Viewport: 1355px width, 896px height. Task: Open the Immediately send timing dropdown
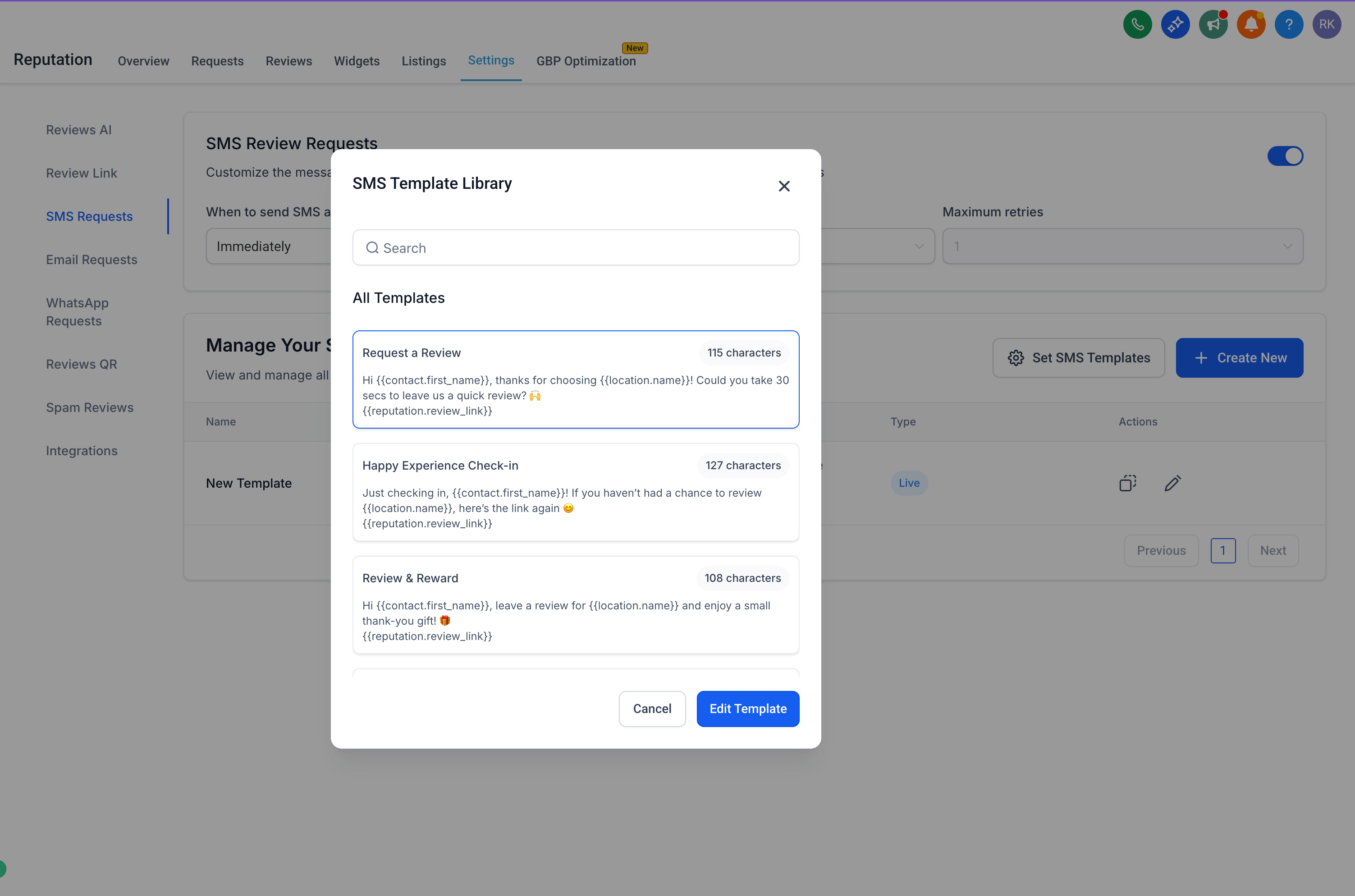tap(269, 246)
